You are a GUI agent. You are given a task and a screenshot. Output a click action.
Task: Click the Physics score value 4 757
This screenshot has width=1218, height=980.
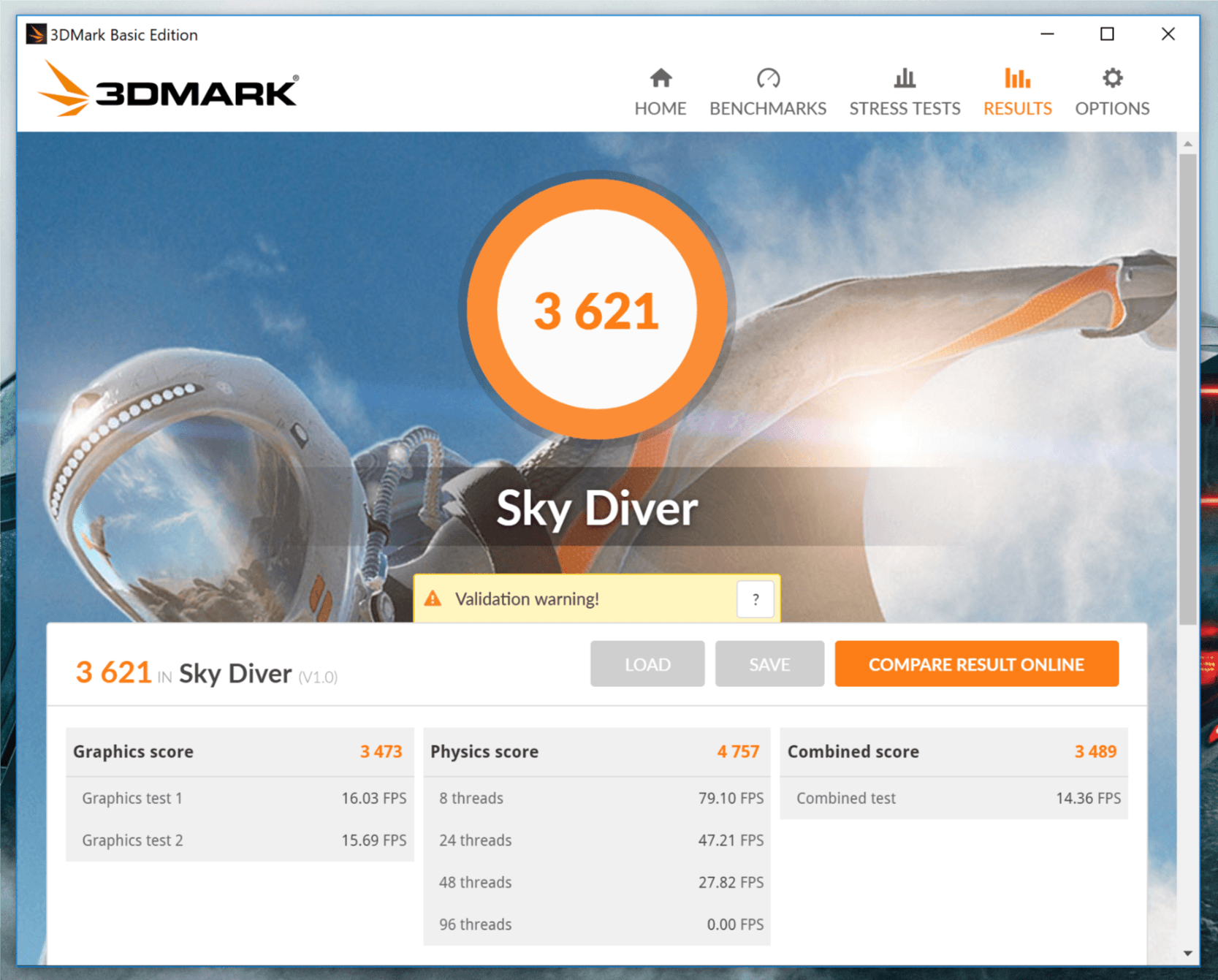tap(738, 751)
